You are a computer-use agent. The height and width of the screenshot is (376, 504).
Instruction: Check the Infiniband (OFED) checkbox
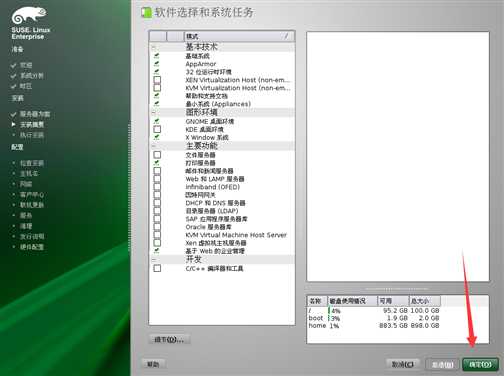[x=157, y=187]
